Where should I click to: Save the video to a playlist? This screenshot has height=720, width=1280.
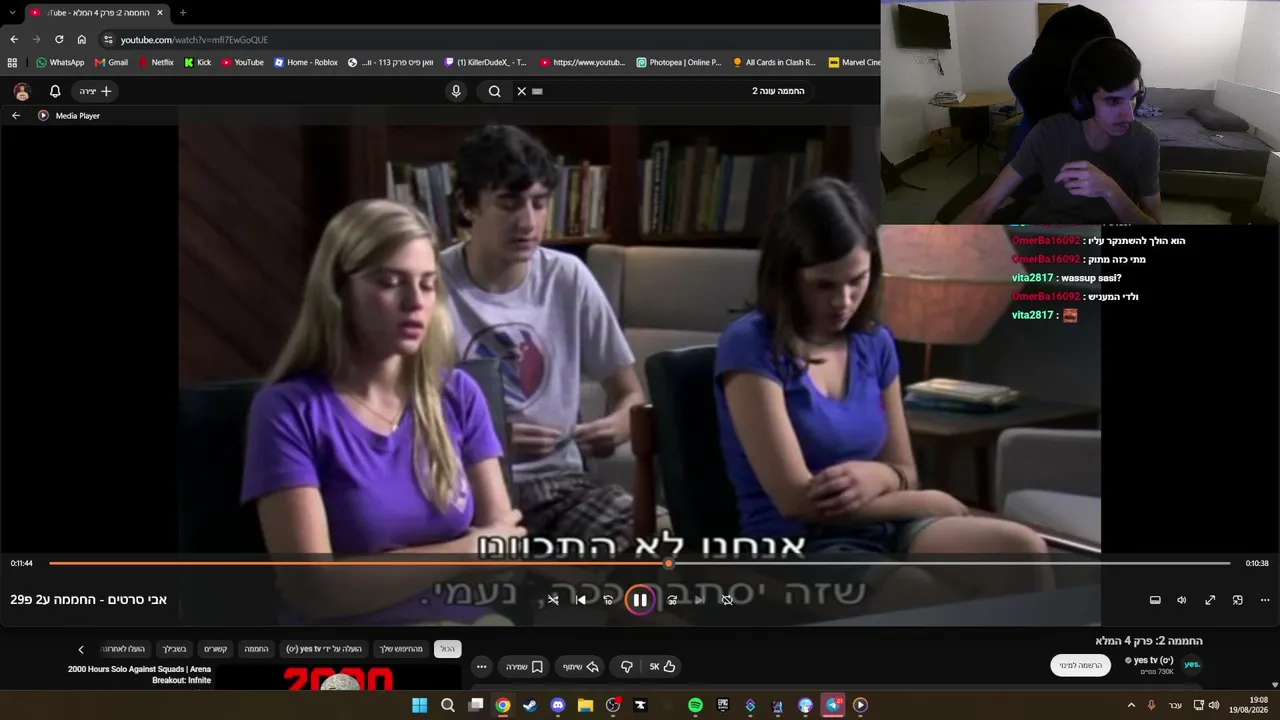pos(524,667)
